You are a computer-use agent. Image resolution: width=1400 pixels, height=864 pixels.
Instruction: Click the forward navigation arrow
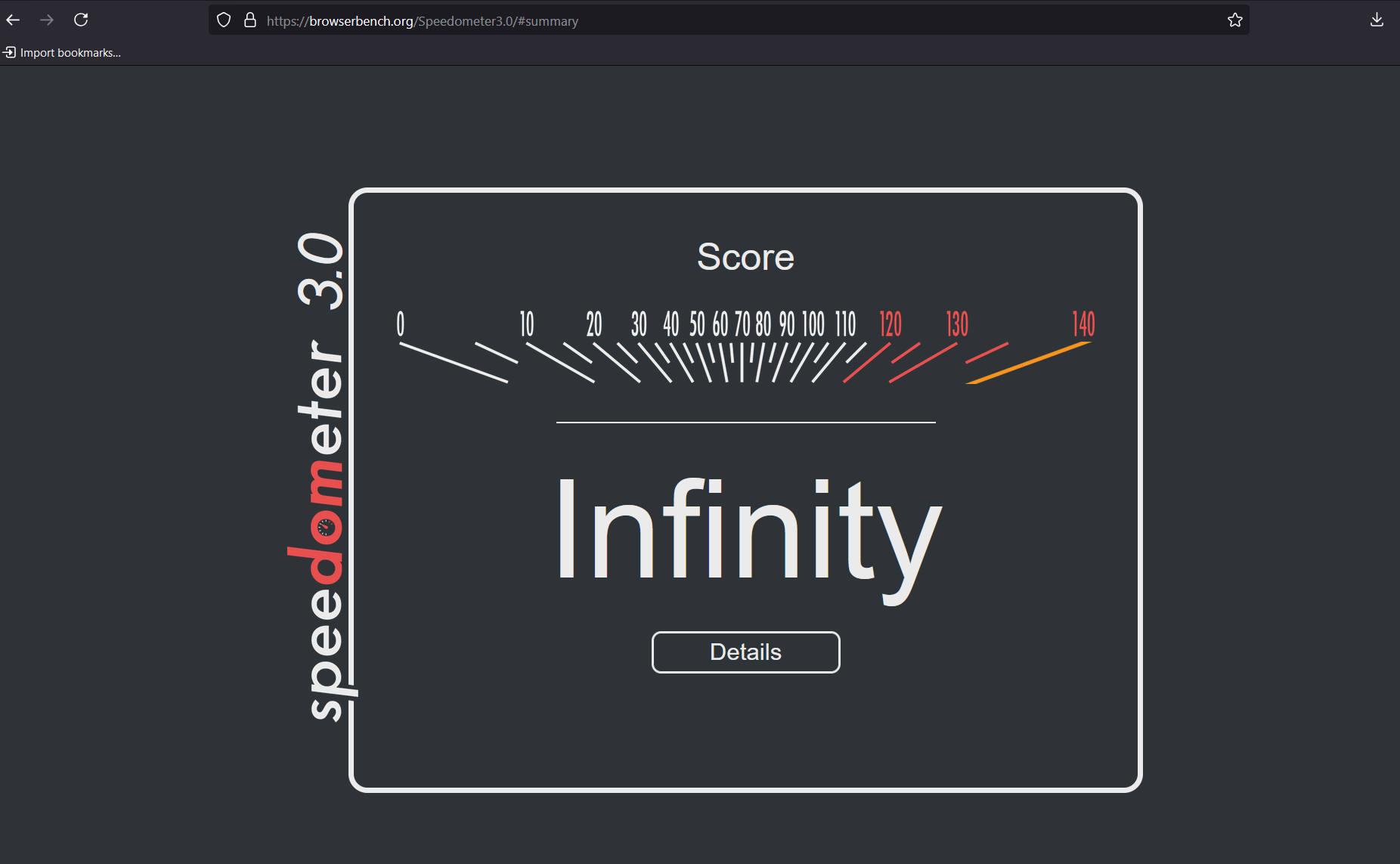point(47,20)
